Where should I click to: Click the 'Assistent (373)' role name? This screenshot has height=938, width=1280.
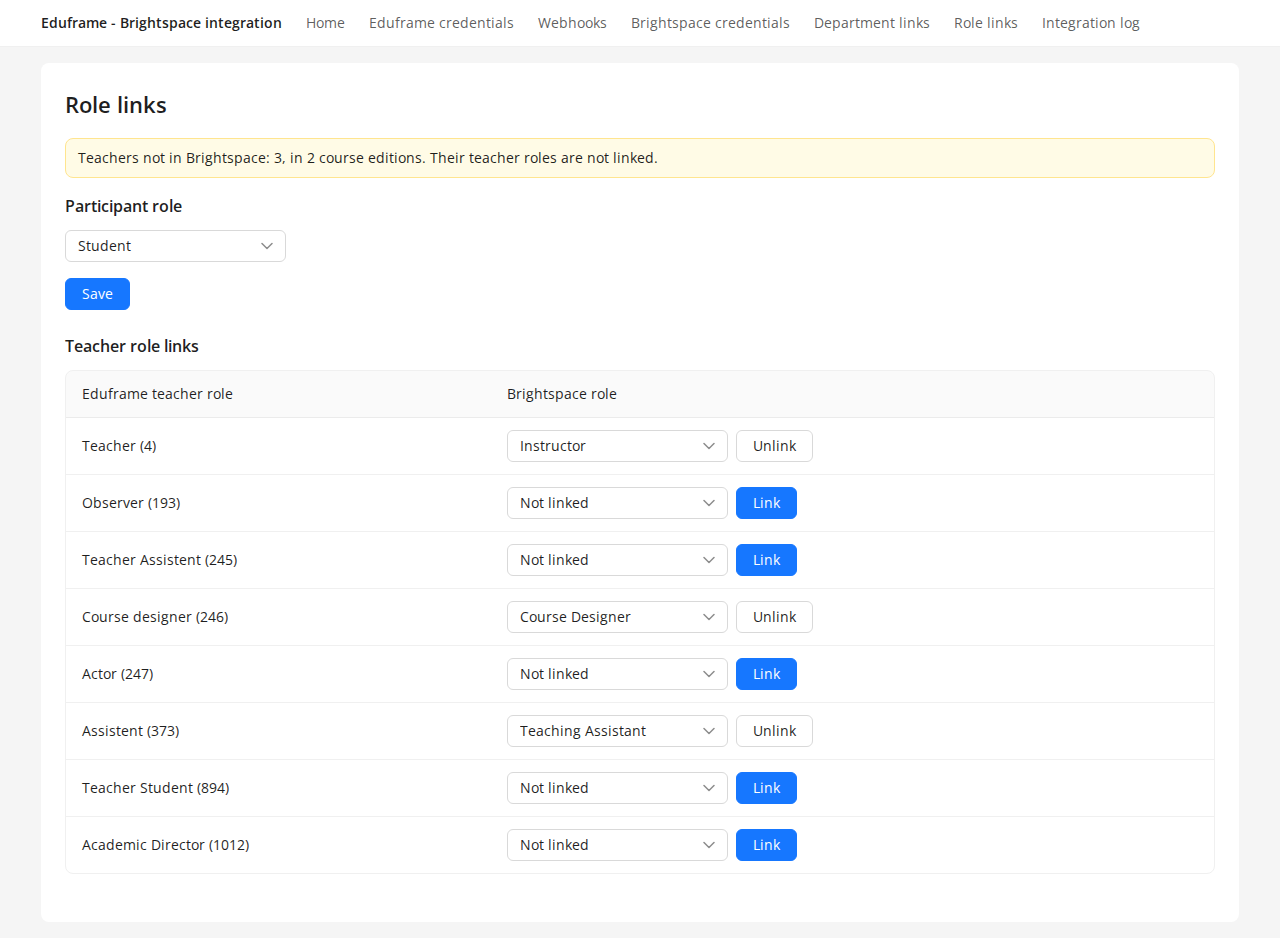(131, 731)
